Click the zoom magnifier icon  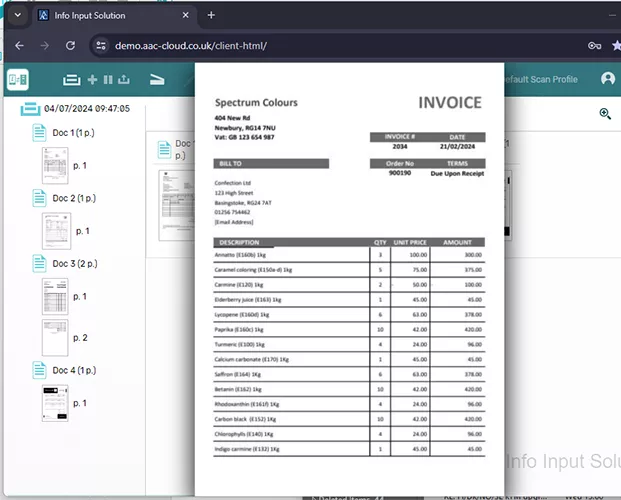[x=605, y=114]
